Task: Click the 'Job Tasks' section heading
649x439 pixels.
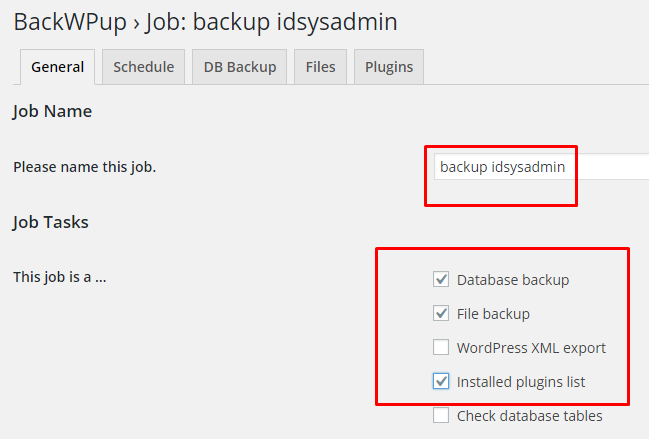Action: [50, 223]
